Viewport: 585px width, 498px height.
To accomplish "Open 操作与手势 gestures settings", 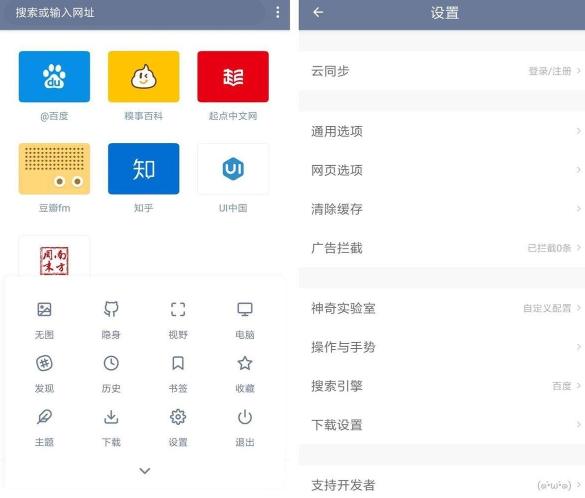I will tap(442, 347).
